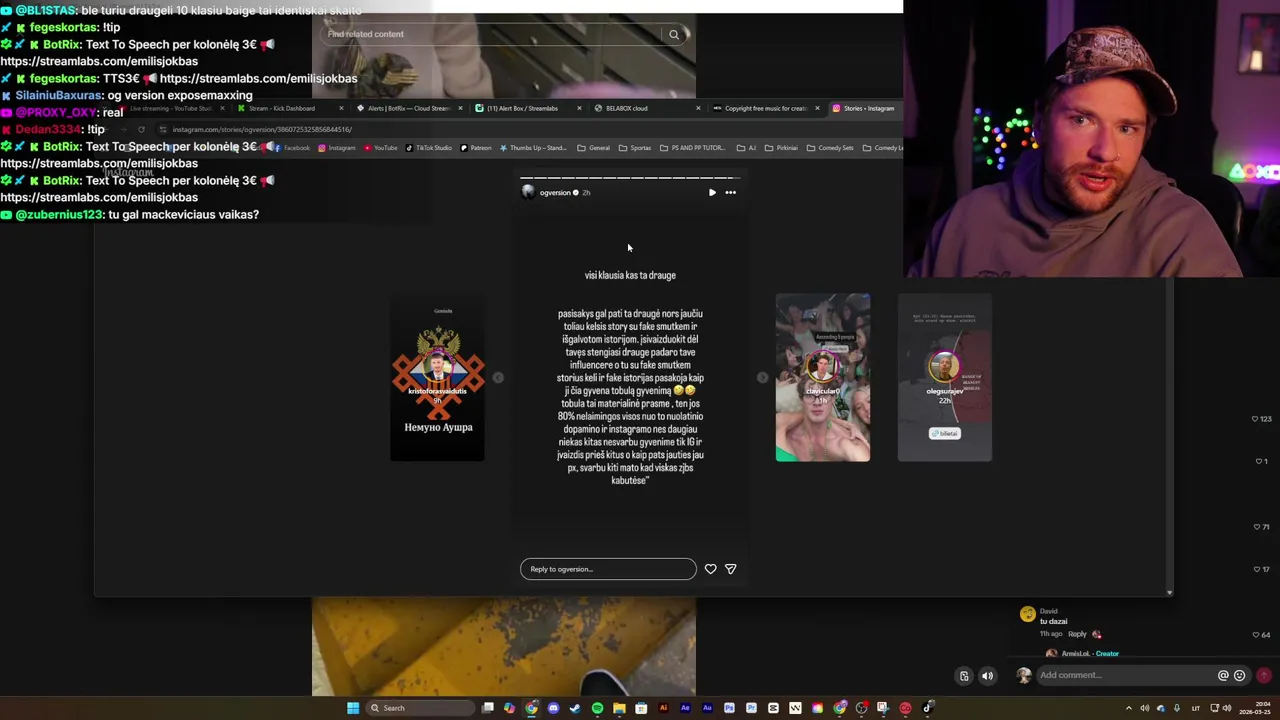Show hidden system tray icons
The width and height of the screenshot is (1280, 720).
coord(1129,708)
